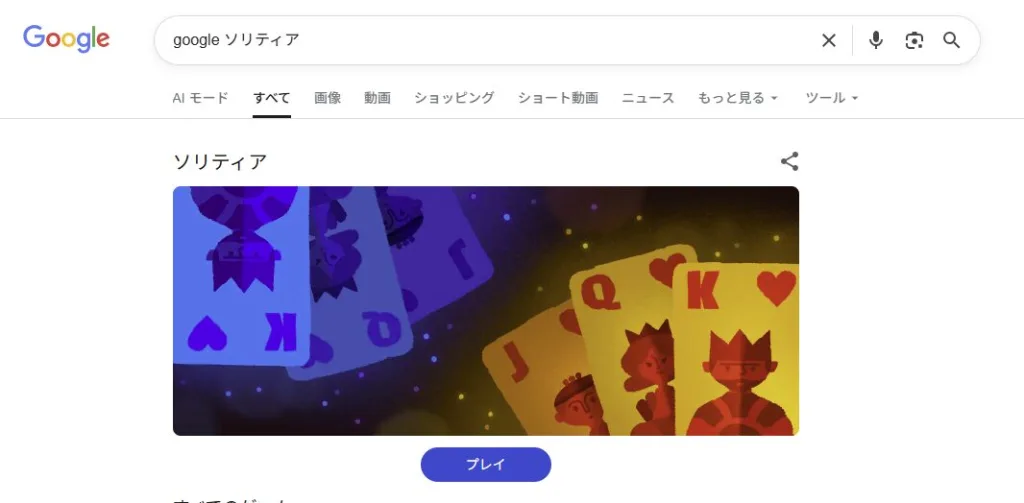Switch to the AI モード tab
1024x503 pixels.
pyautogui.click(x=200, y=98)
